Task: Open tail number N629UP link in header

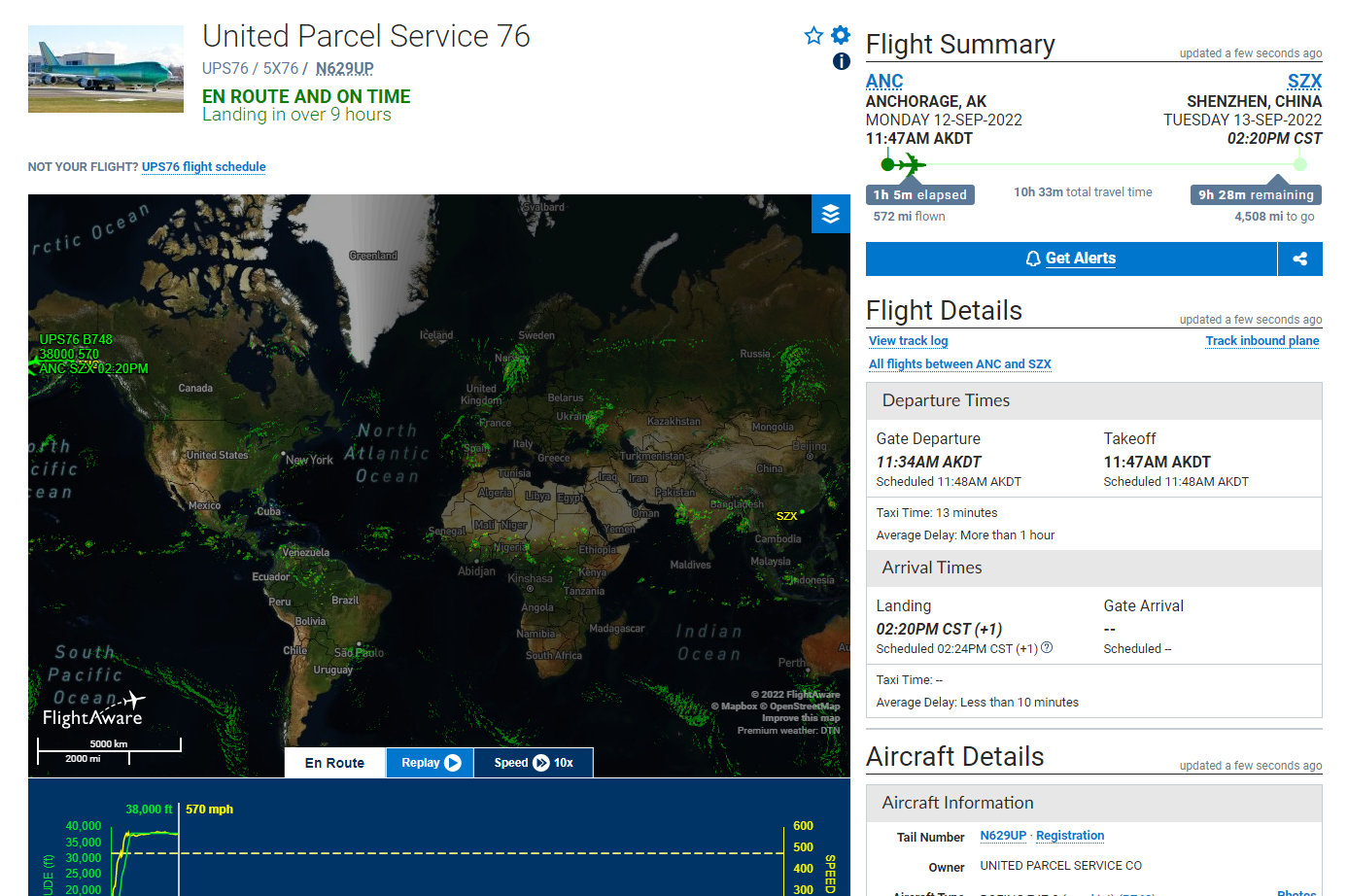Action: point(344,68)
